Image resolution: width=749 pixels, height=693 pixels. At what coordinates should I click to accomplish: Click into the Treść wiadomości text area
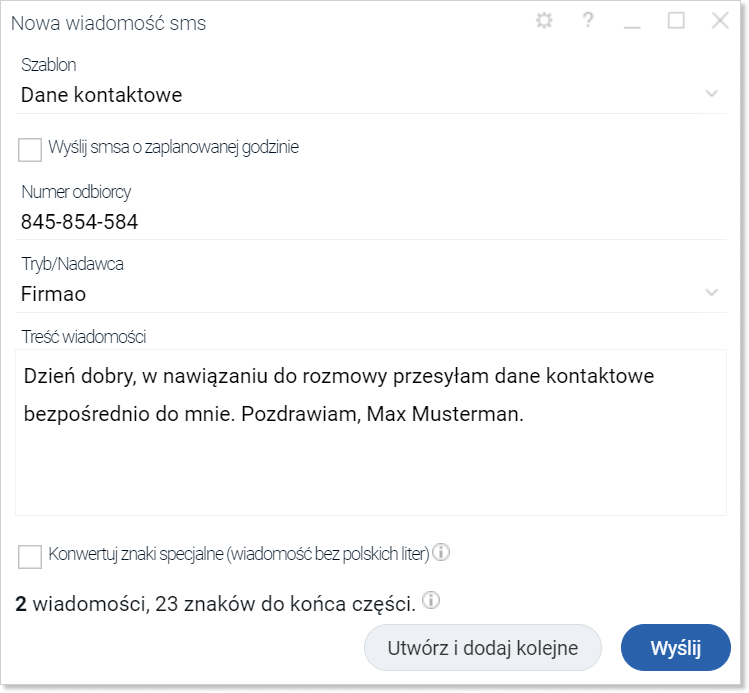tap(371, 432)
